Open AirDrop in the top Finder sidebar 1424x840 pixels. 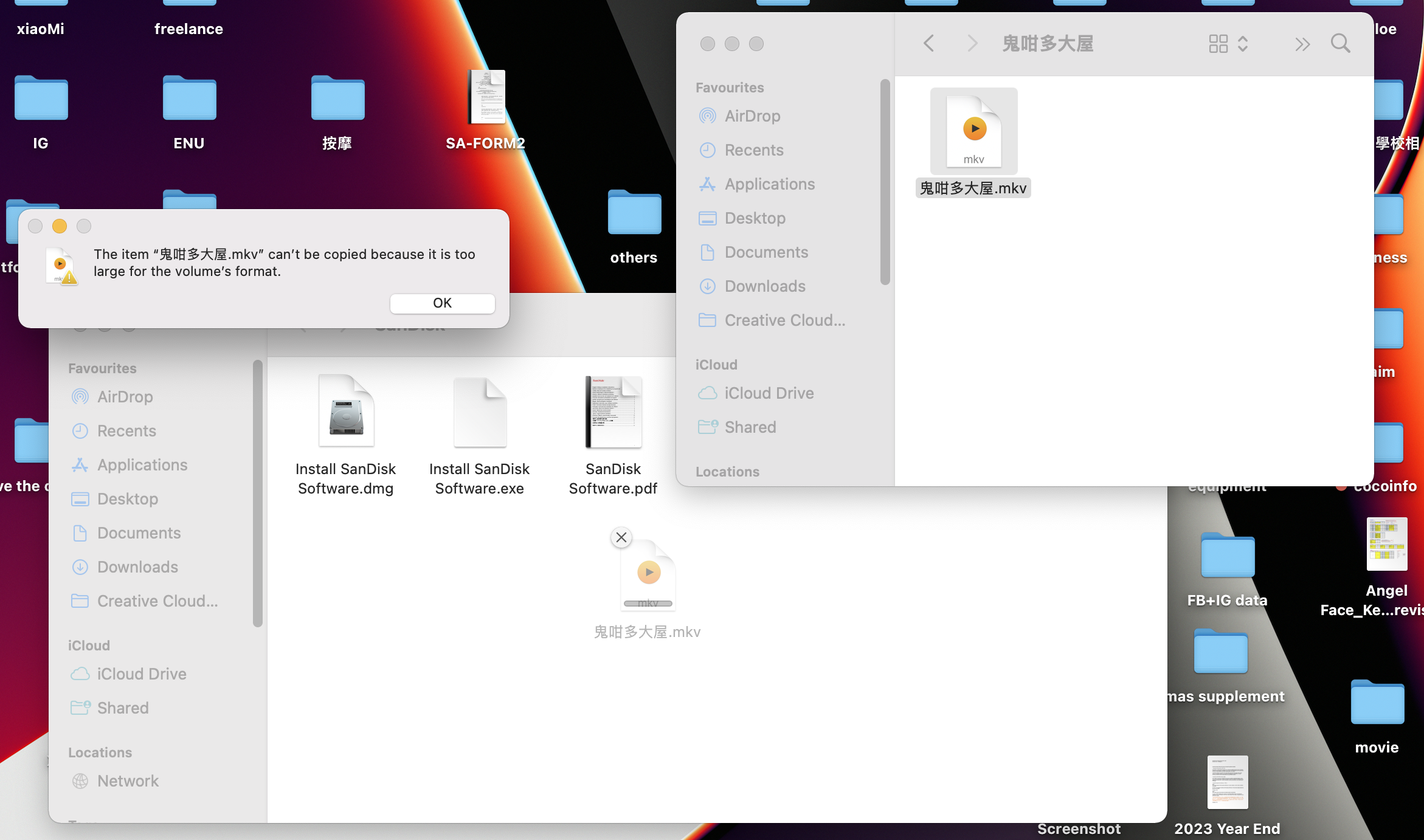click(752, 116)
